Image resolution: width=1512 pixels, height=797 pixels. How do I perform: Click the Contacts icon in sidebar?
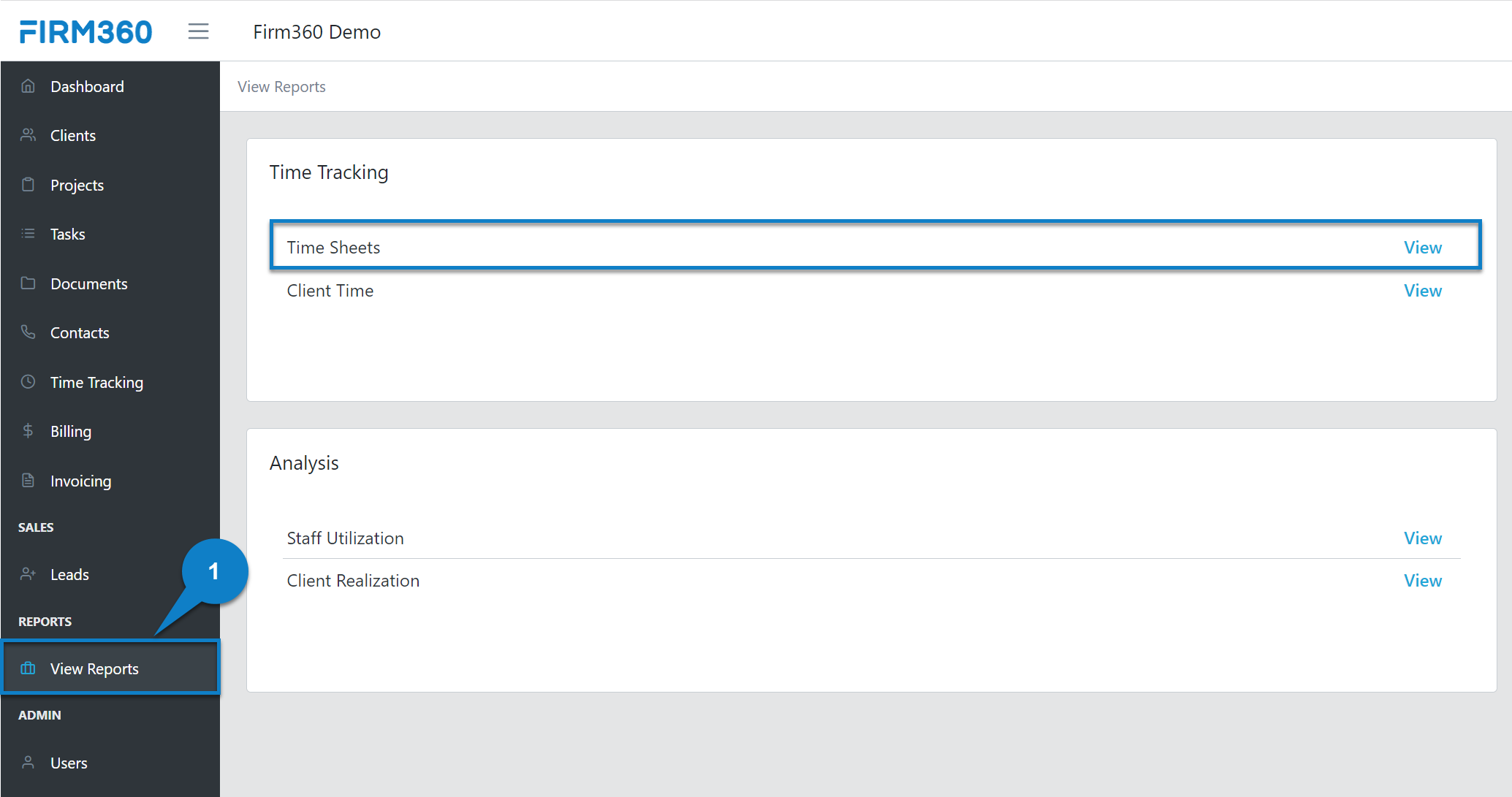[26, 332]
